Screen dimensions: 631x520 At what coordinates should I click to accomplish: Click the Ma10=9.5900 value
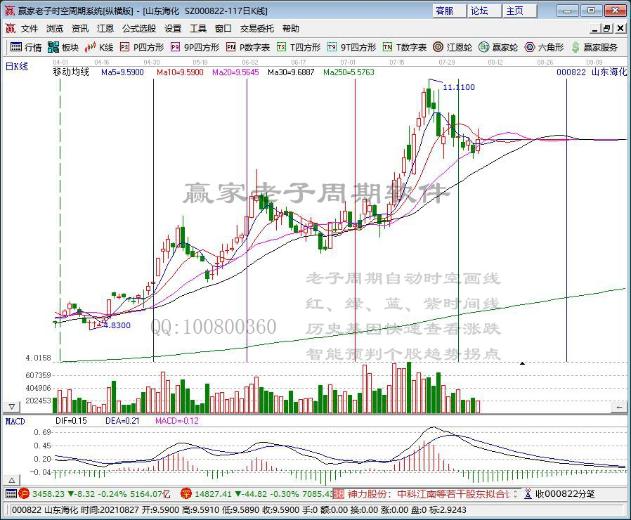[180, 72]
